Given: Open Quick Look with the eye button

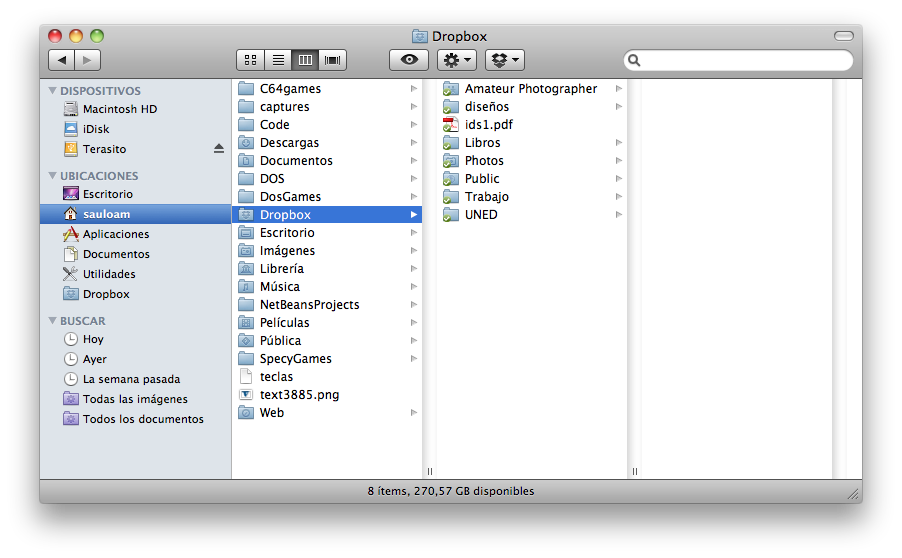Looking at the screenshot, I should 409,60.
